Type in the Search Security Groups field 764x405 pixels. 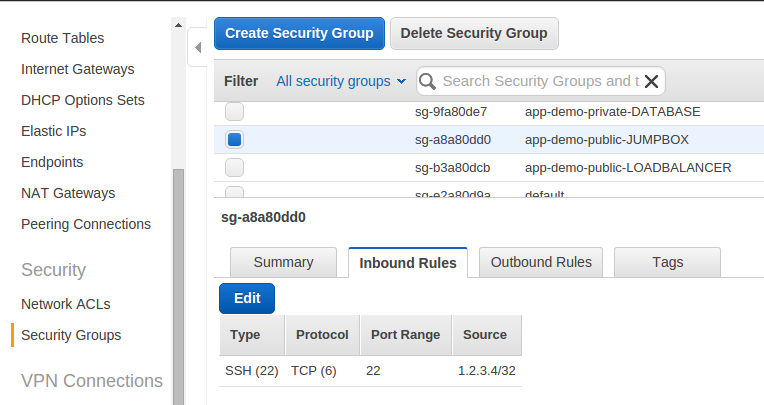click(x=540, y=81)
